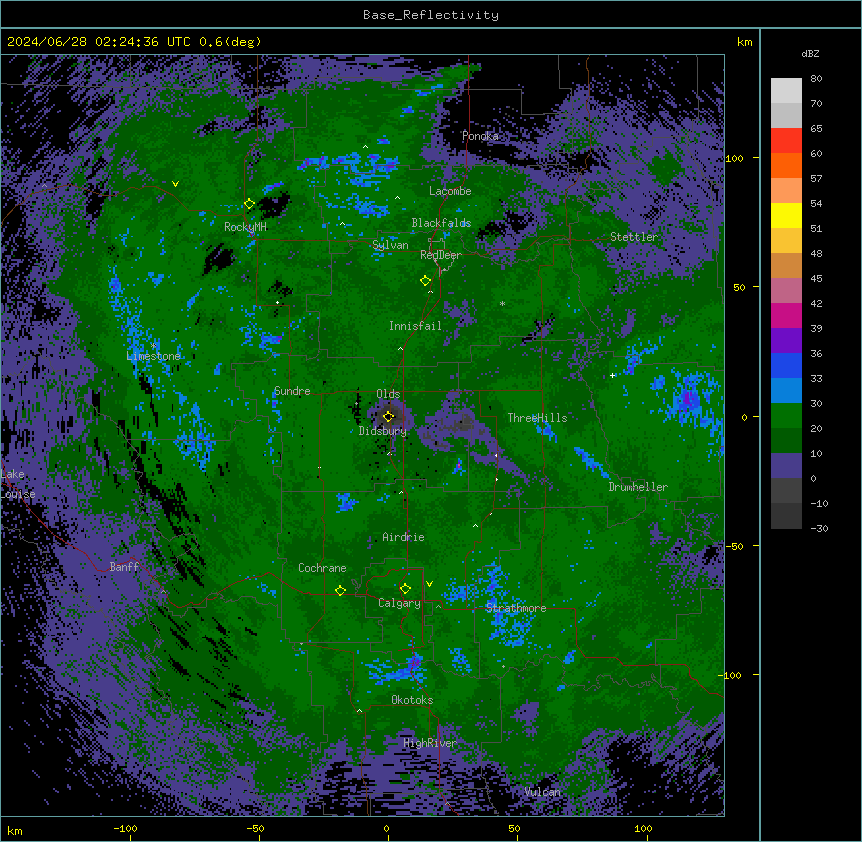Click the -100 tick on the bottom axis
This screenshot has height=842, width=862.
coord(125,828)
